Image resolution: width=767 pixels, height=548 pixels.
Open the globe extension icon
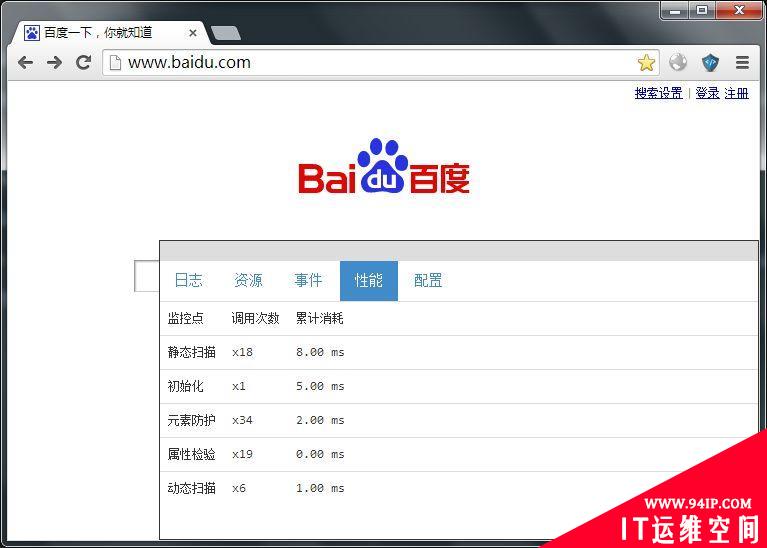coord(678,62)
